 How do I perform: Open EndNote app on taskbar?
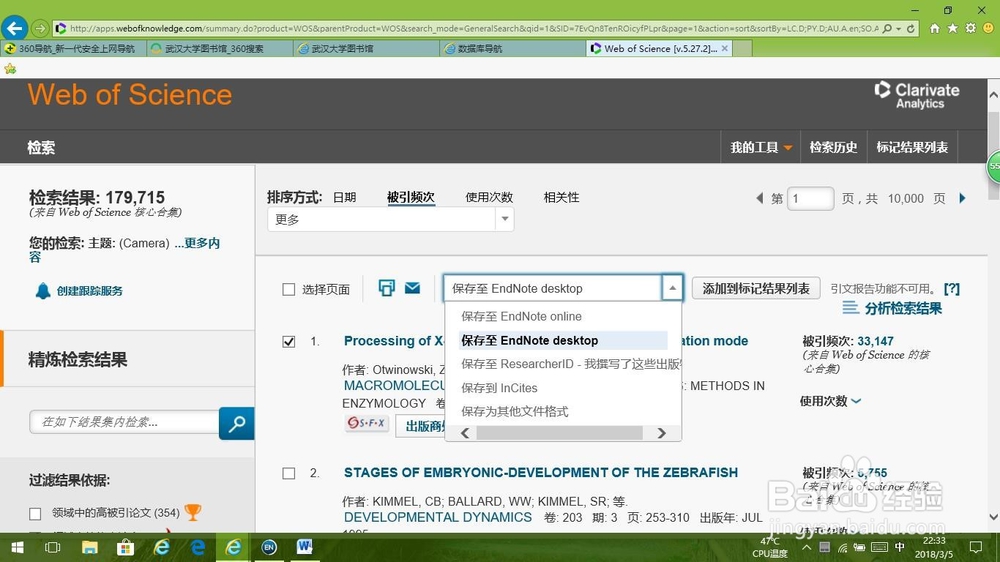tap(269, 547)
